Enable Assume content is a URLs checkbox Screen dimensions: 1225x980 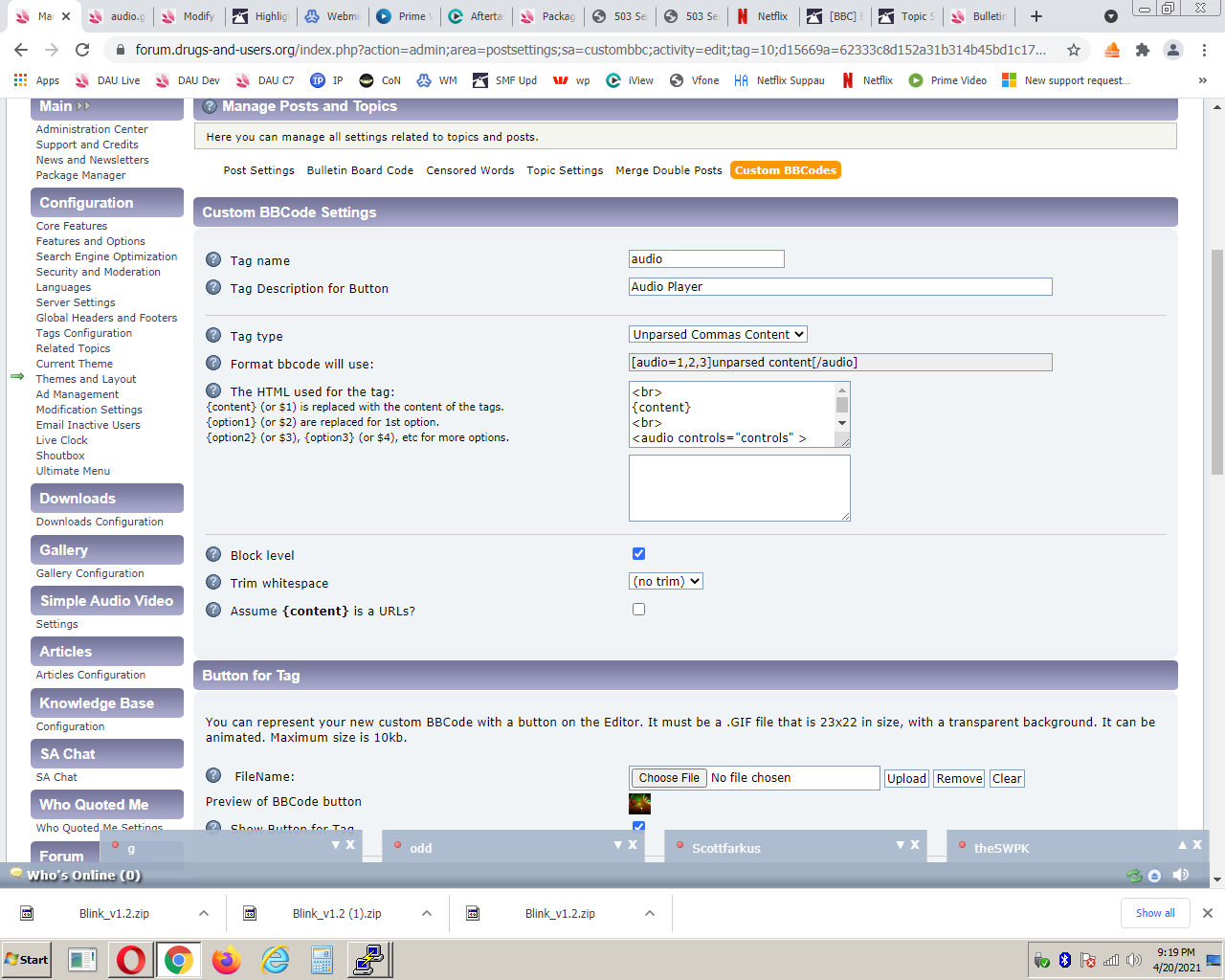[x=638, y=610]
